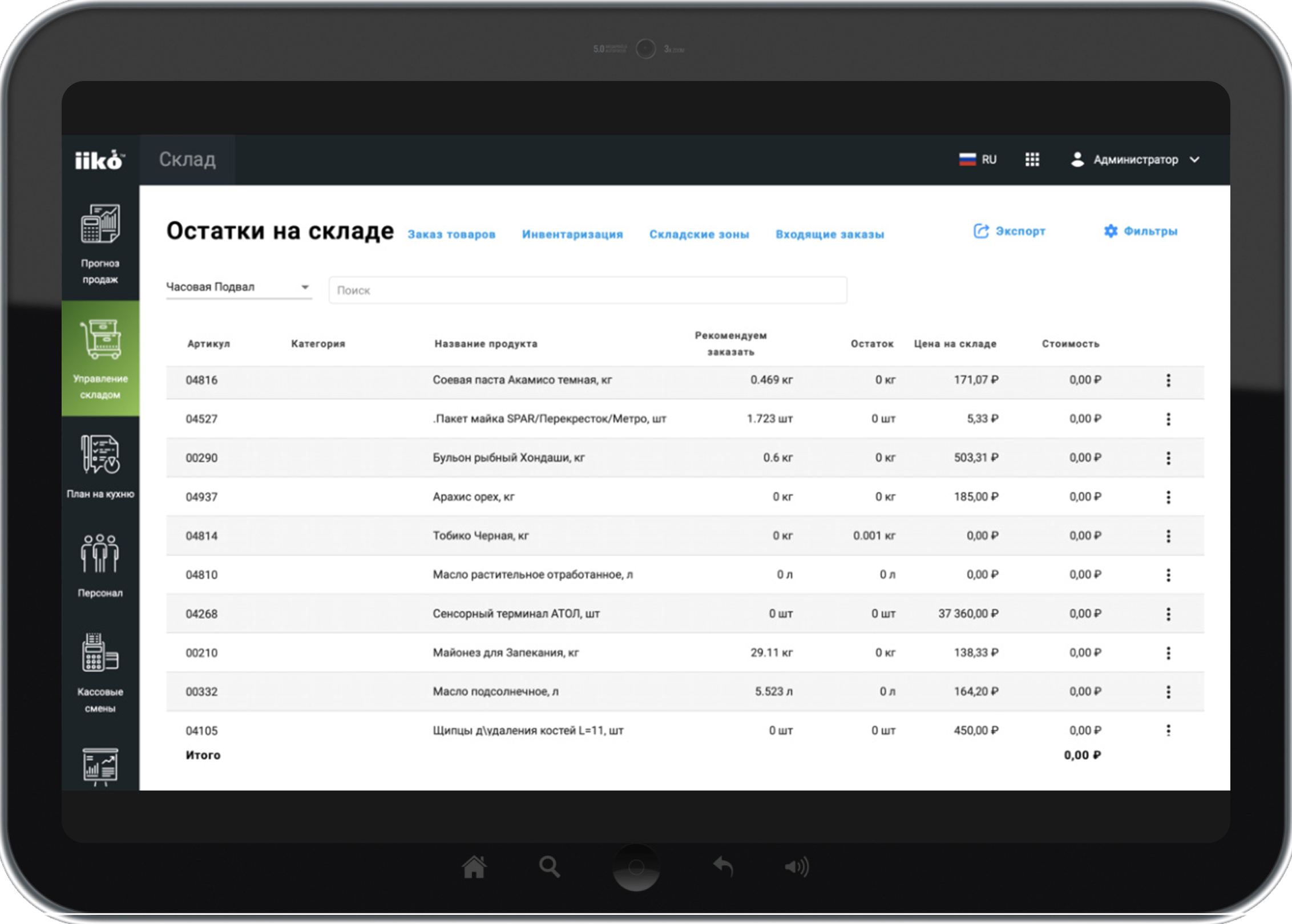Click the 0.001 кг stock value

874,536
